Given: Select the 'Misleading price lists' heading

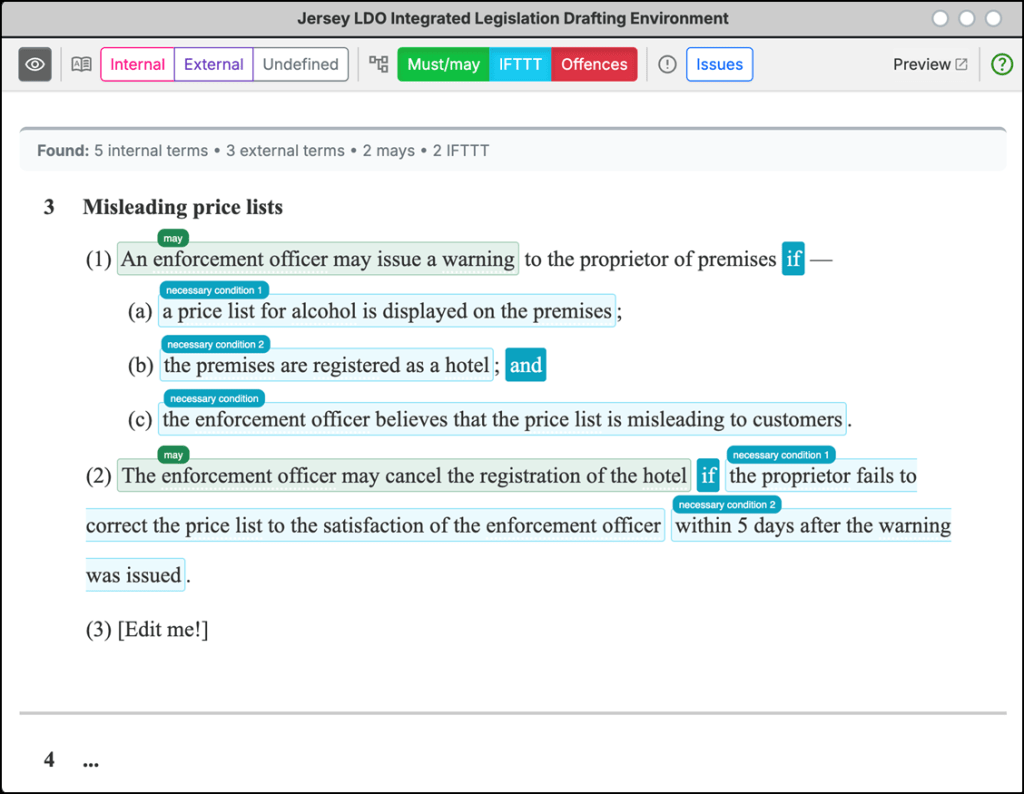Looking at the screenshot, I should (x=183, y=207).
